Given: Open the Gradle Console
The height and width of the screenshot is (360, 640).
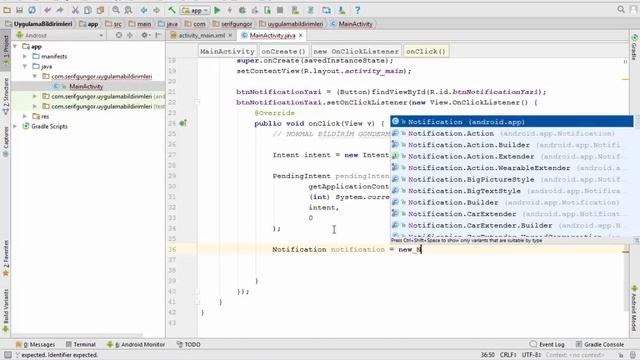Looking at the screenshot, I should click(x=600, y=344).
